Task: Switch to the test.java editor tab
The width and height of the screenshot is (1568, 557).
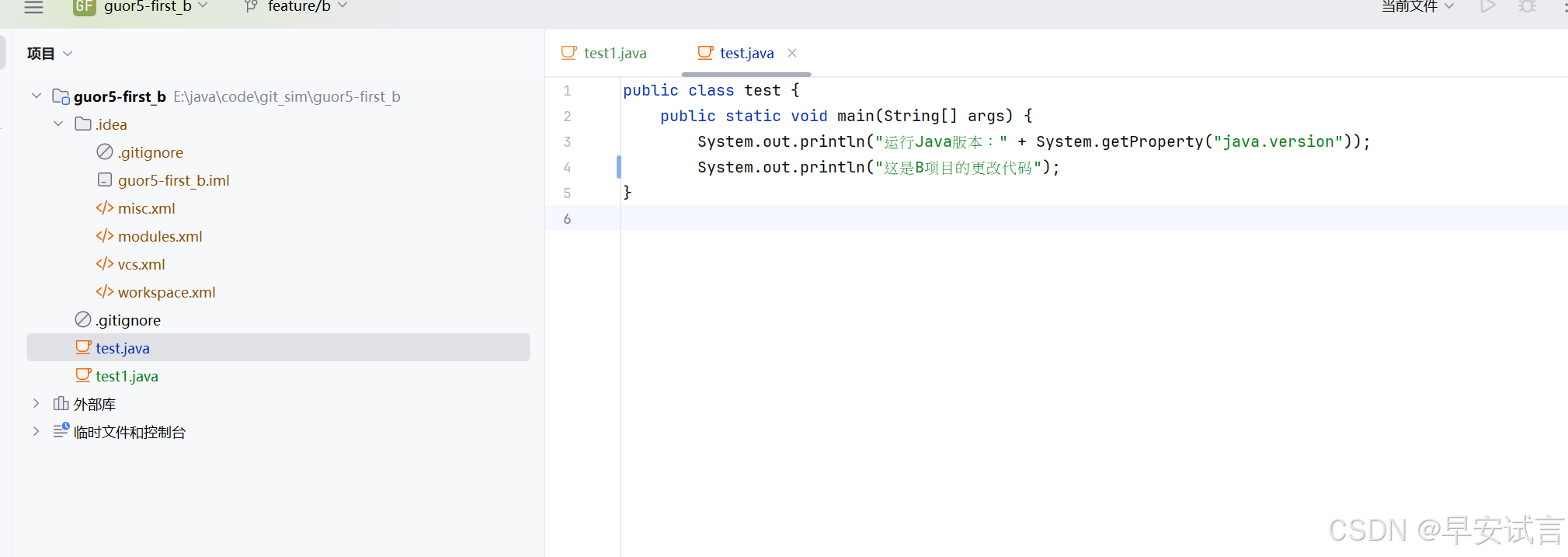Action: [746, 53]
